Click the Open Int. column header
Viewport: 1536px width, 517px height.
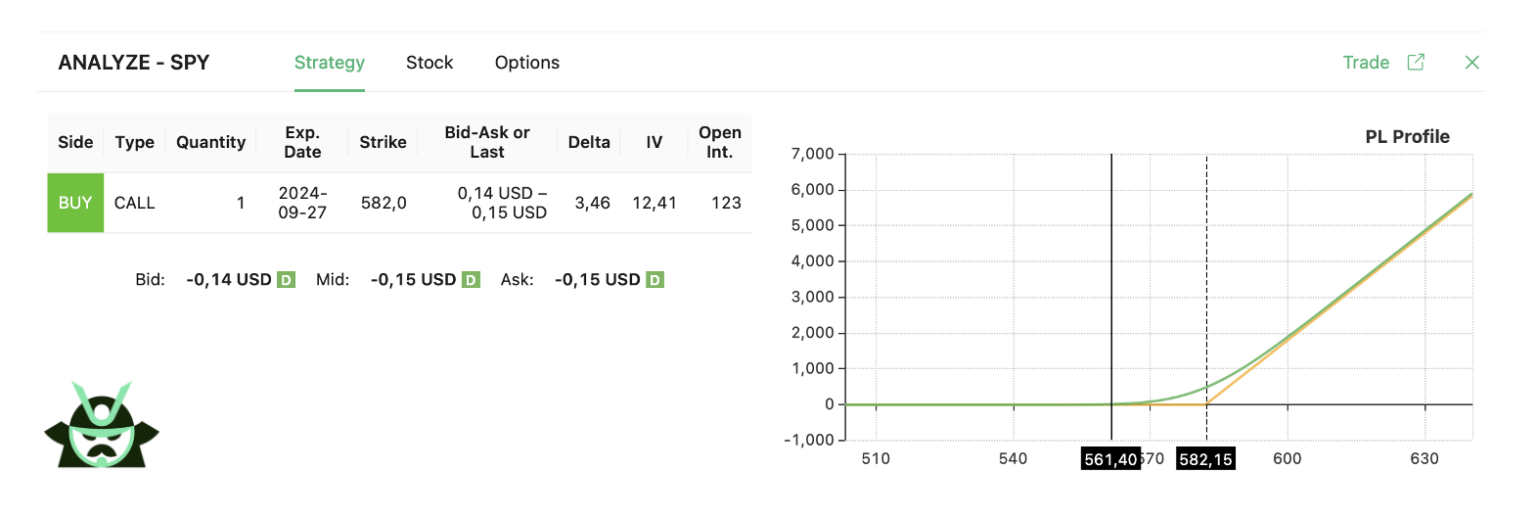pyautogui.click(x=720, y=142)
